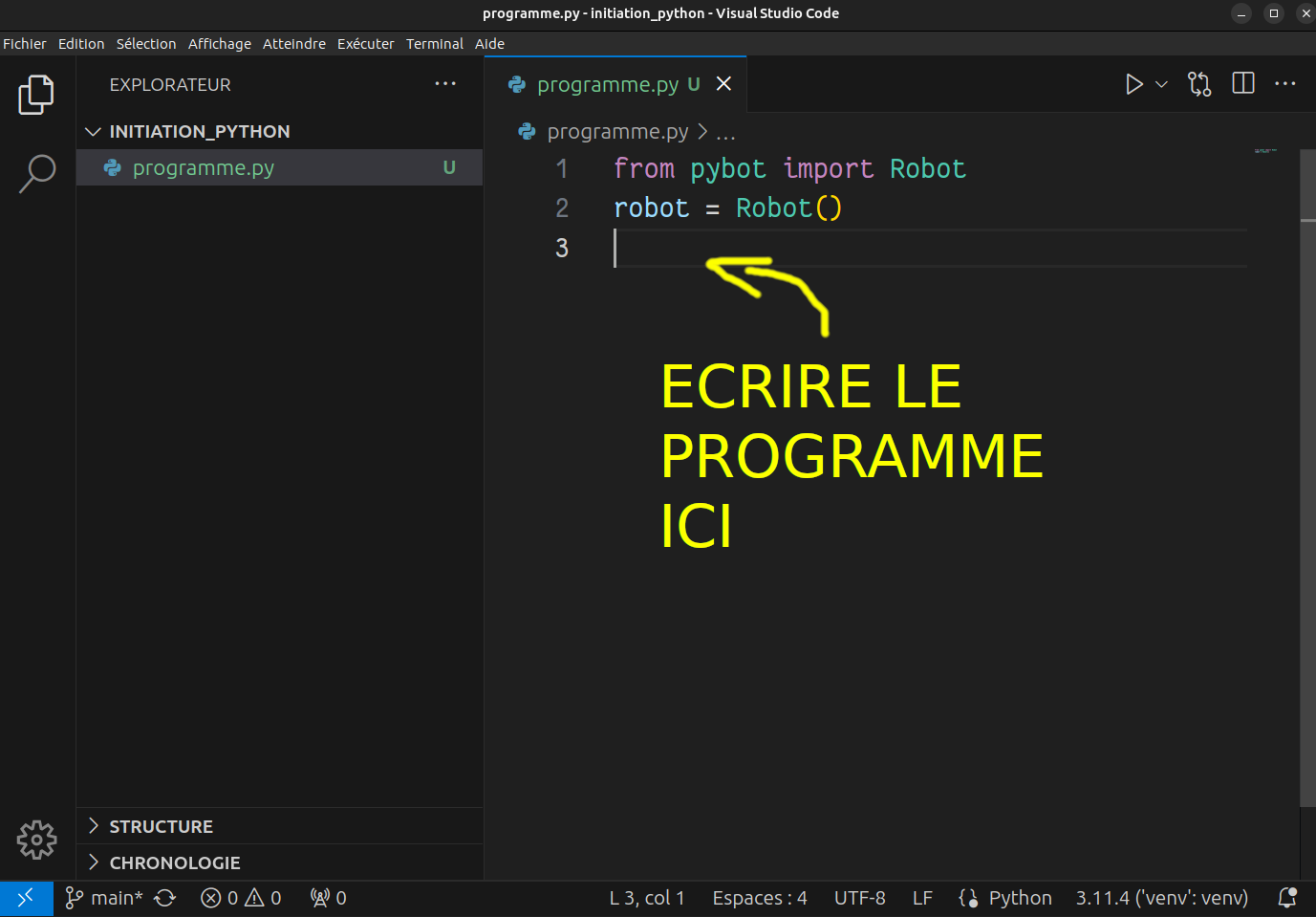Open the ports forwarded status indicator

[328, 898]
